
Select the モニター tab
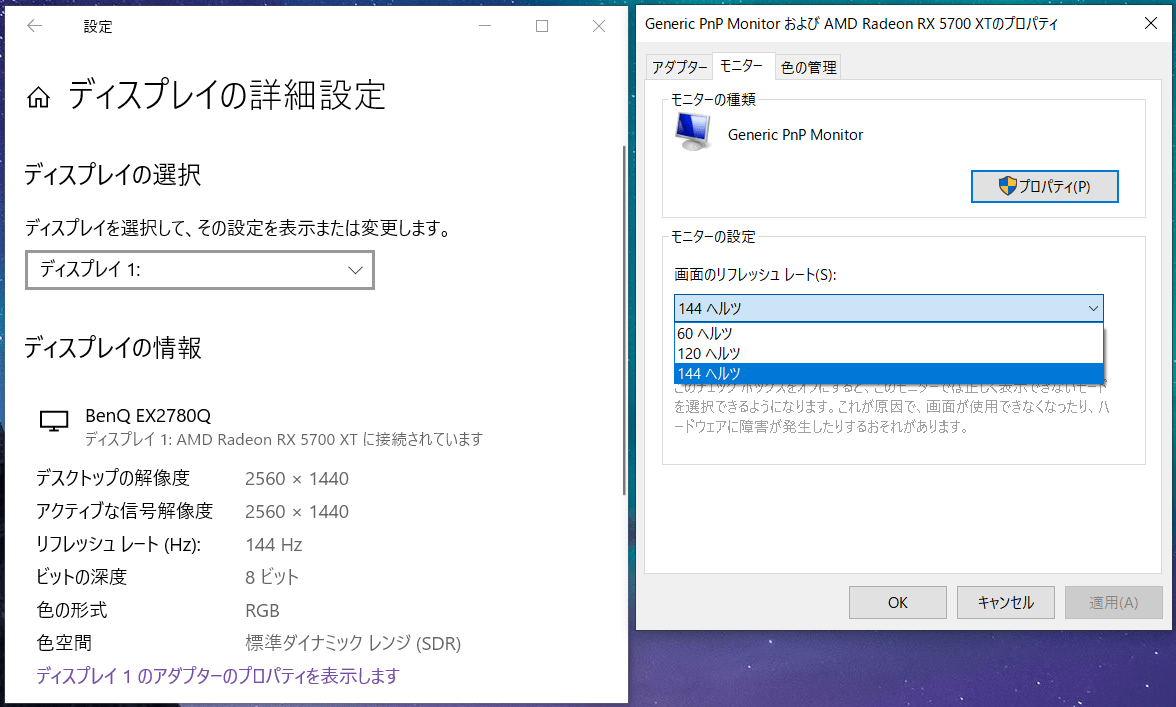pos(742,66)
